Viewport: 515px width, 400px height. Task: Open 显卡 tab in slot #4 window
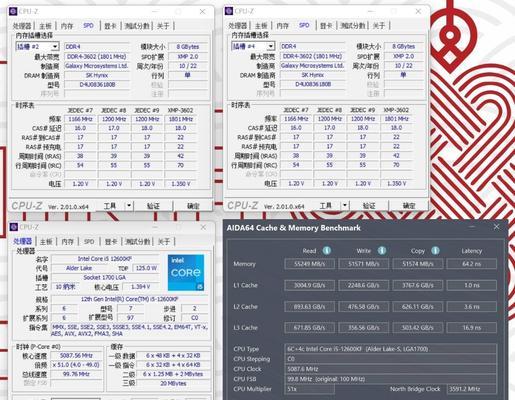[326, 25]
